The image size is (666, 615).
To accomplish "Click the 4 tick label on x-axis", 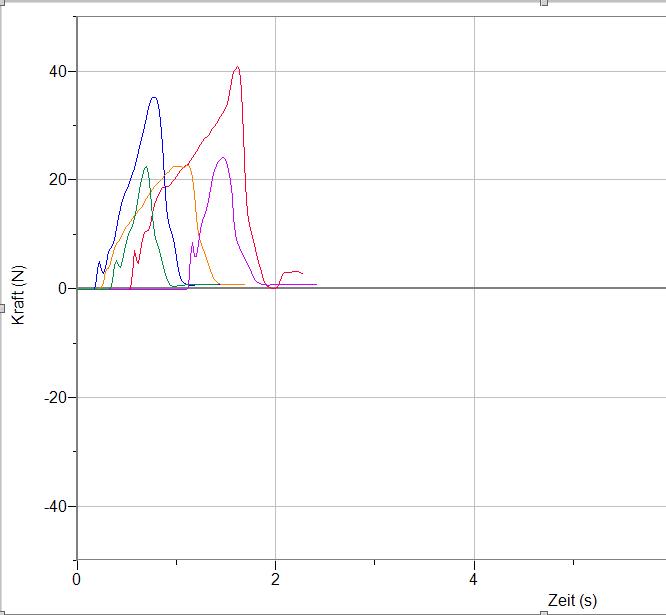I will coord(473,579).
